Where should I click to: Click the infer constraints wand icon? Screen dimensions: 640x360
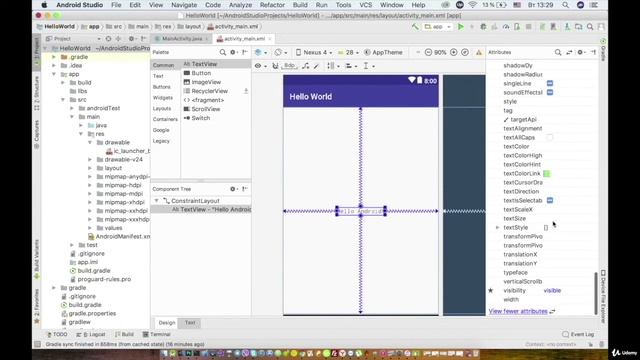[x=316, y=66]
